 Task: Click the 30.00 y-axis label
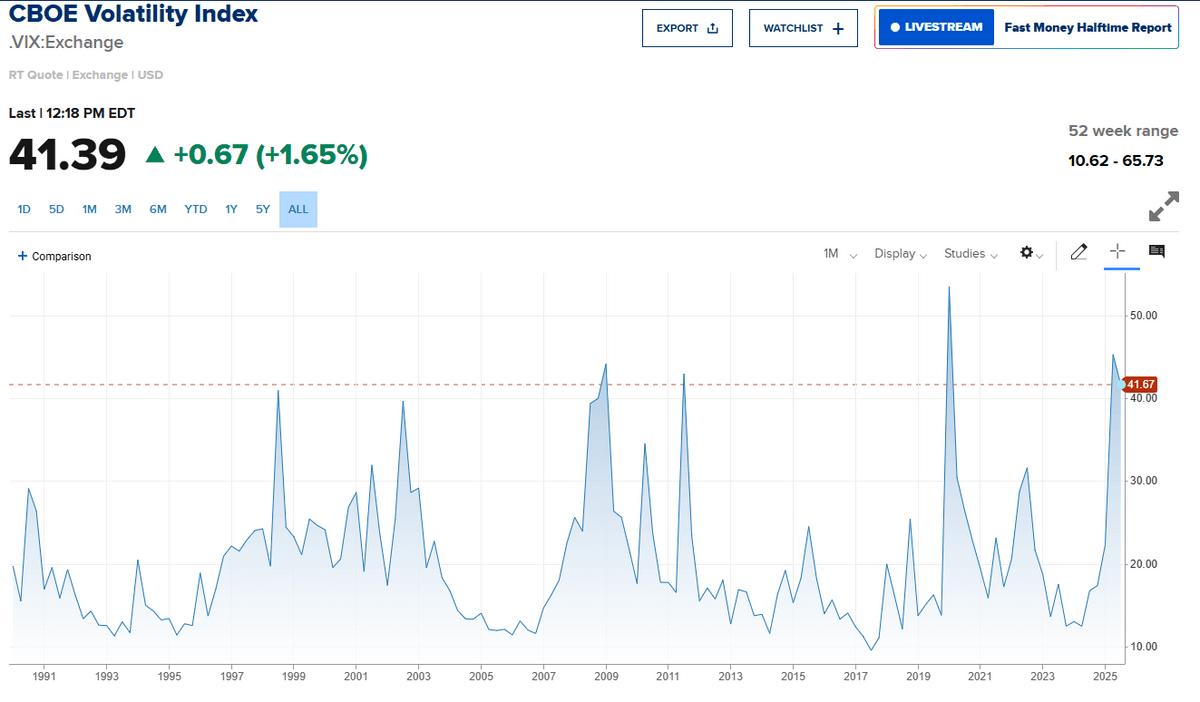(1144, 481)
